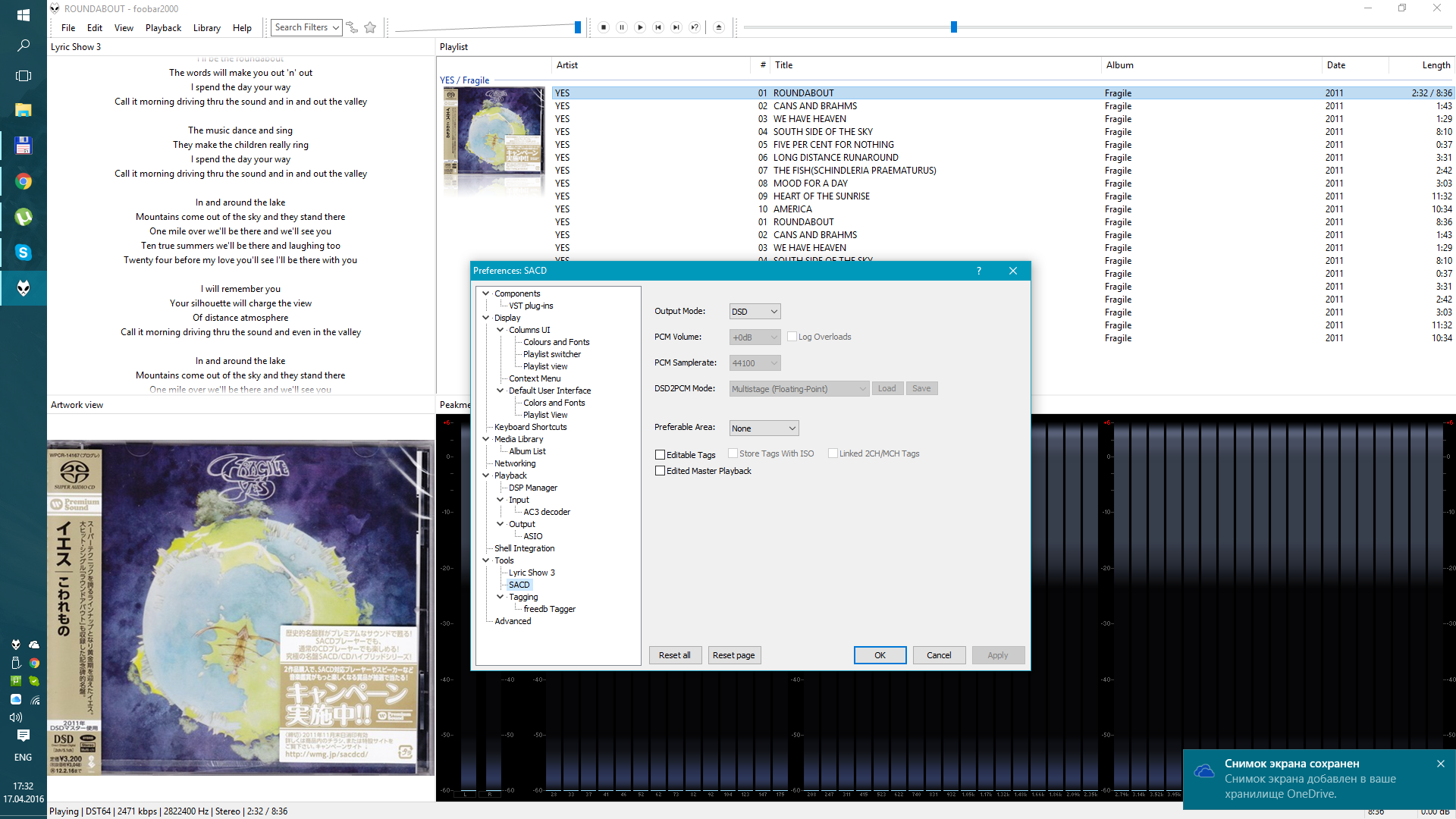
Task: Click the search filter arrows icon
Action: point(352,27)
